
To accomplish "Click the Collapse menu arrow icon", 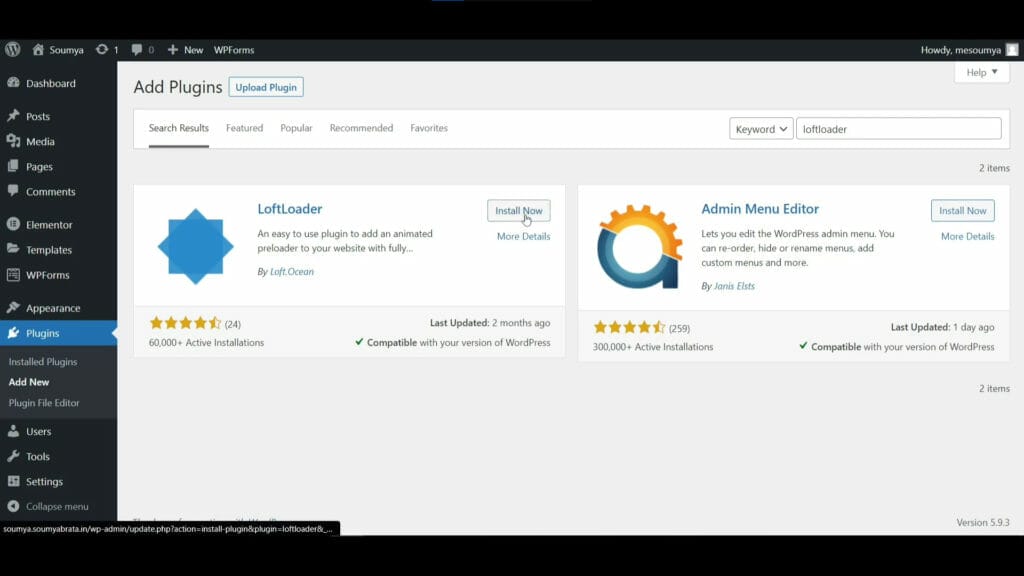I will click(x=14, y=506).
